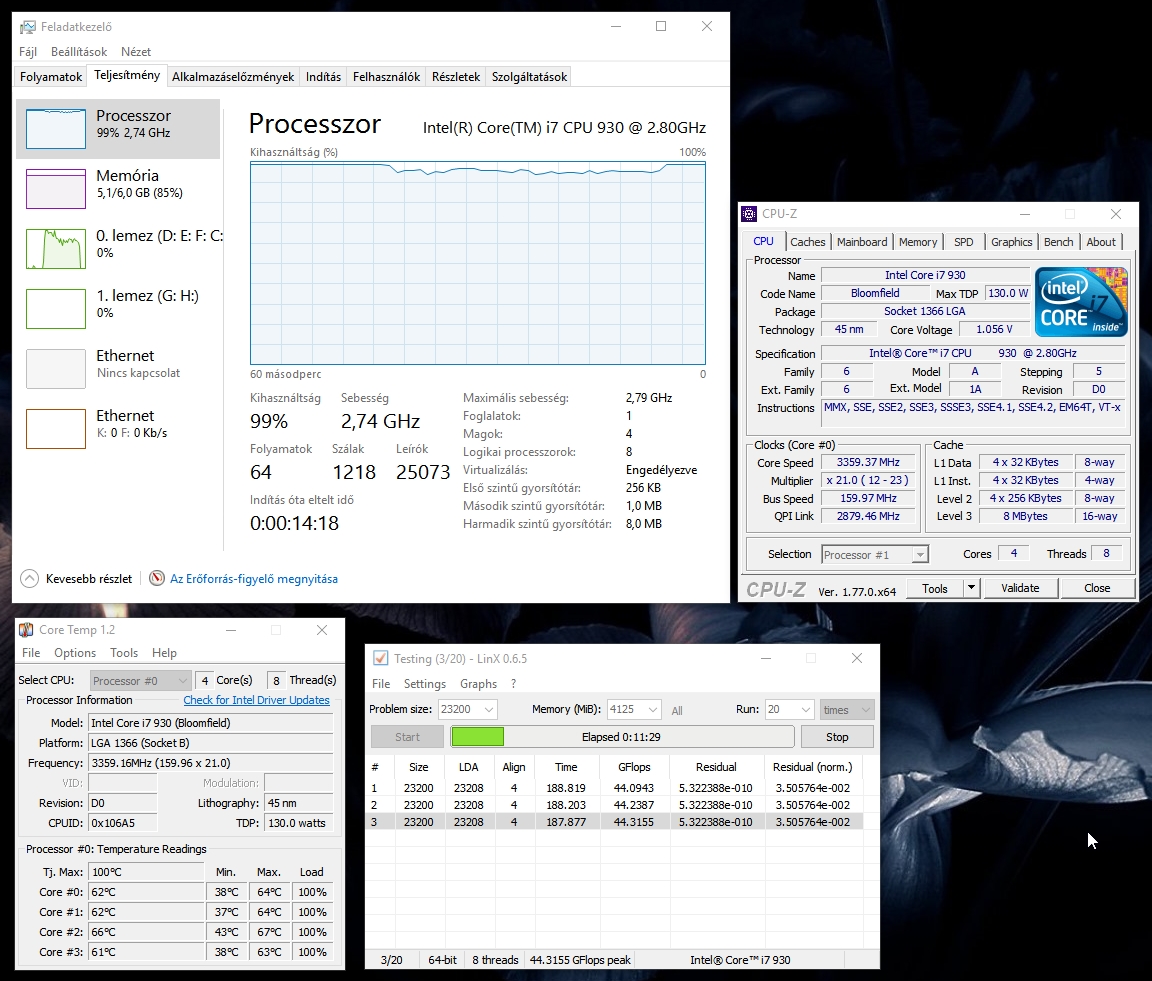Click the GFlops column header in LinX

pyautogui.click(x=634, y=766)
